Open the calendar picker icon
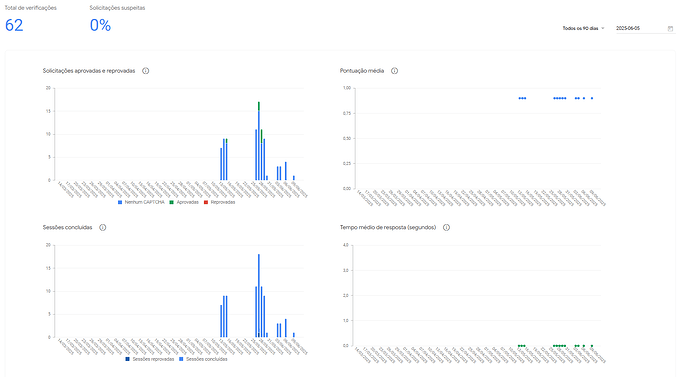This screenshot has width=690, height=377. pyautogui.click(x=670, y=29)
